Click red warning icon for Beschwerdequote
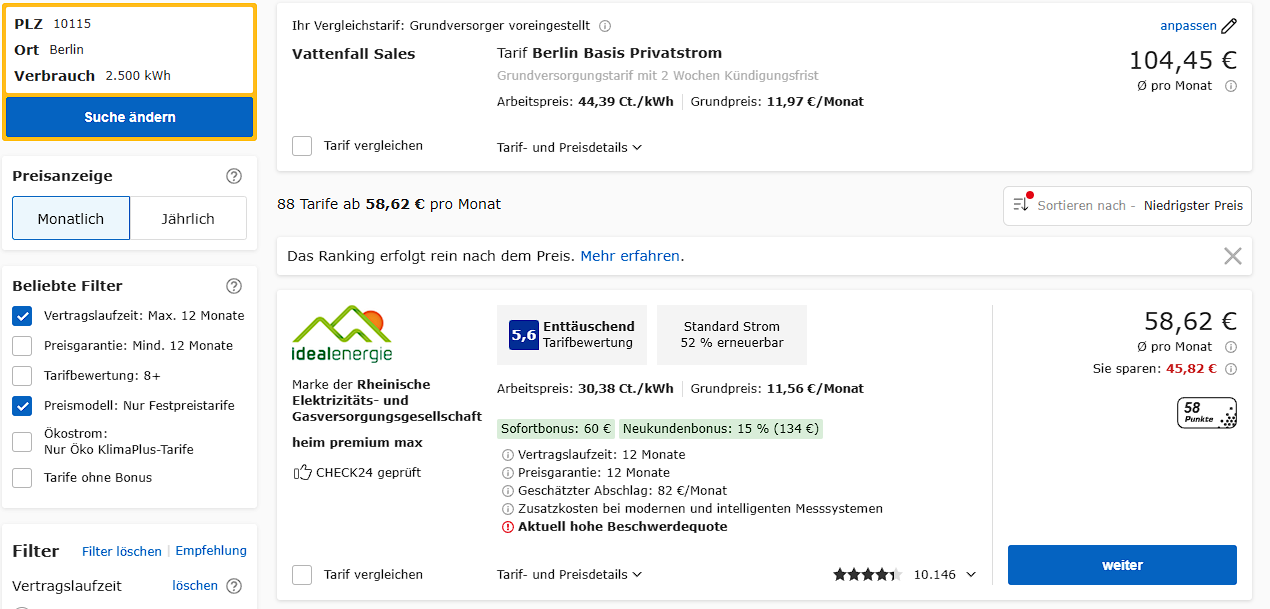The height and width of the screenshot is (609, 1270). pyautogui.click(x=508, y=527)
